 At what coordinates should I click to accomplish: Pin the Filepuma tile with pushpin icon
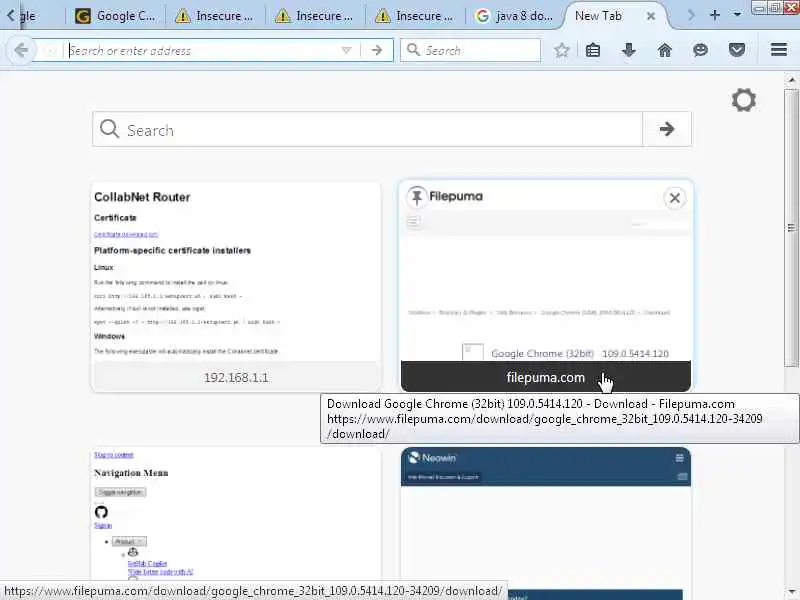click(x=417, y=196)
